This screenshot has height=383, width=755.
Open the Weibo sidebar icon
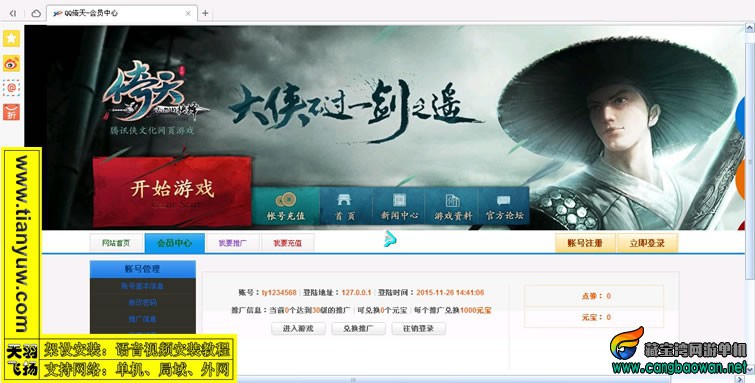click(12, 63)
